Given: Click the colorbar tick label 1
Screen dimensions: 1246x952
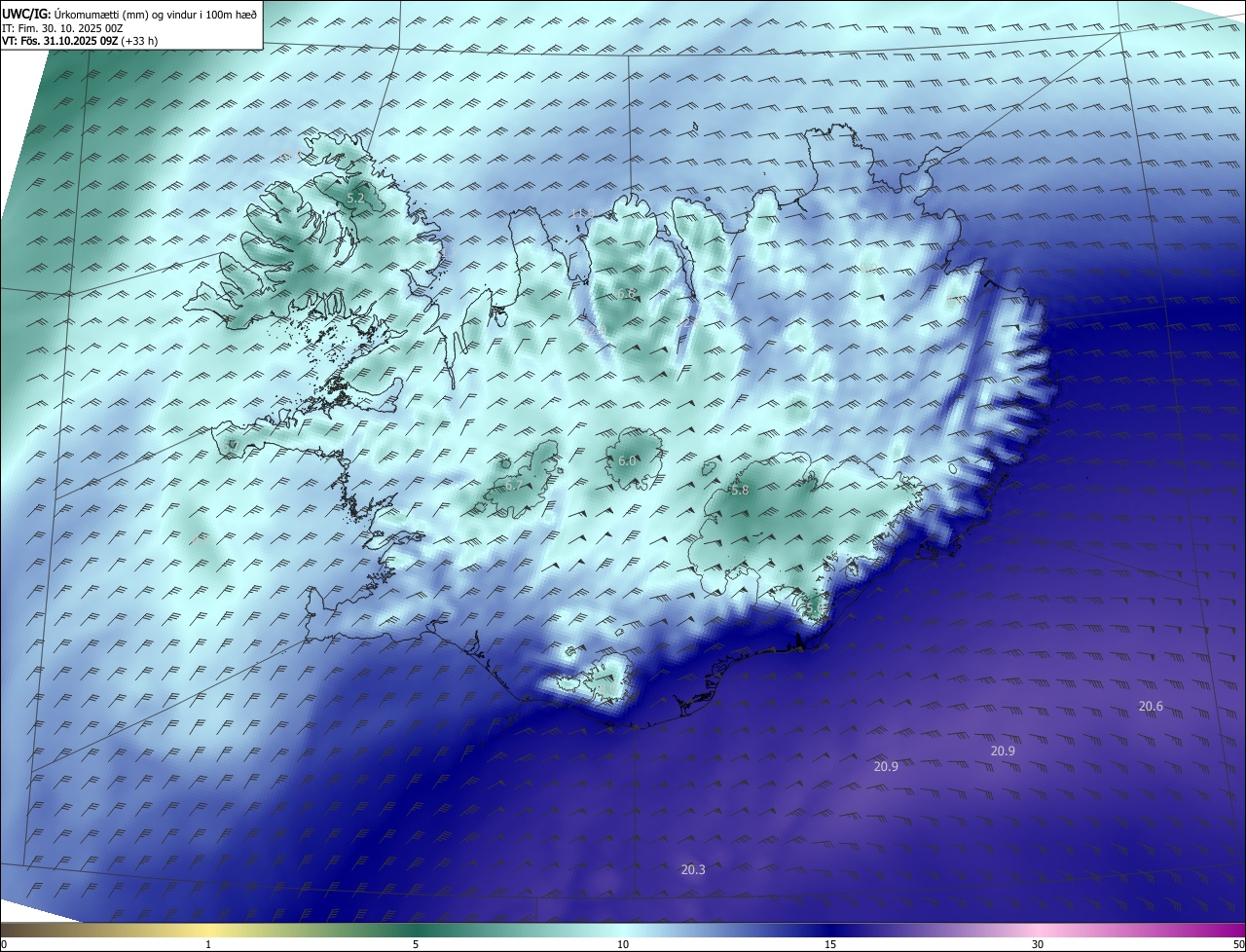Looking at the screenshot, I should click(x=208, y=944).
